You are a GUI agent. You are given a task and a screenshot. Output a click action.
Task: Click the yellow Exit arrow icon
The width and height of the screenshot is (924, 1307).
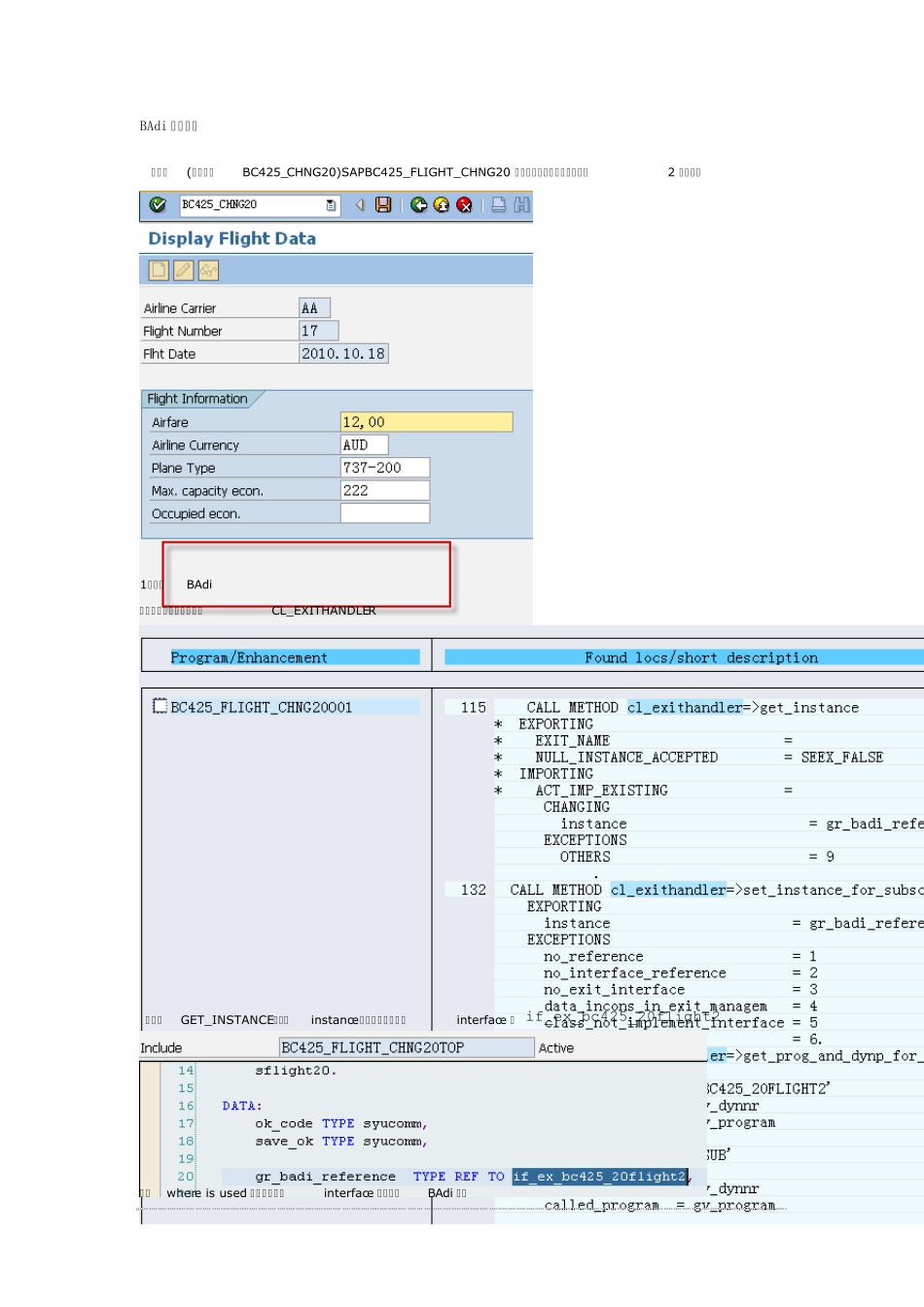tap(442, 204)
